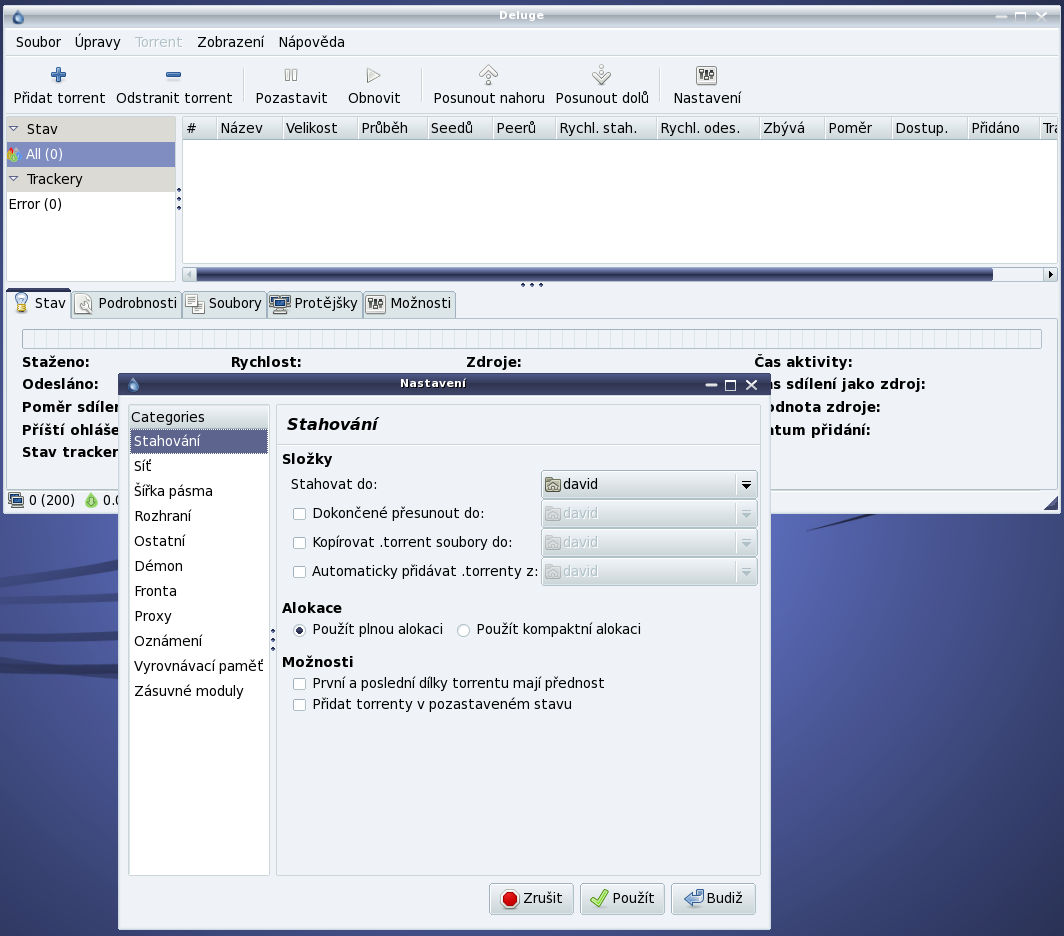Click the lightbulb icon on Stav tab
The height and width of the screenshot is (936, 1064).
22,302
